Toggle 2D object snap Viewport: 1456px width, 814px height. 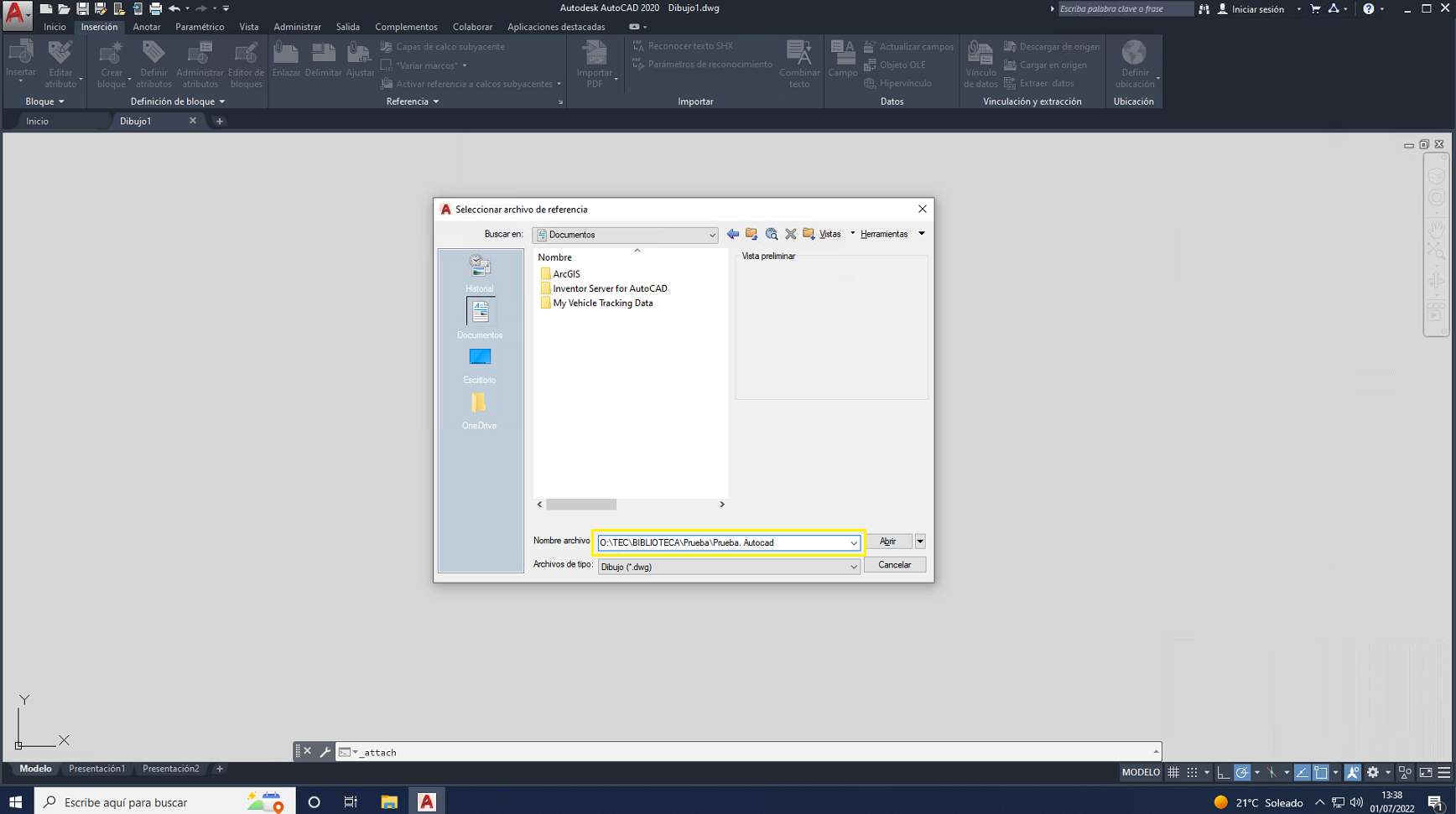[1321, 772]
